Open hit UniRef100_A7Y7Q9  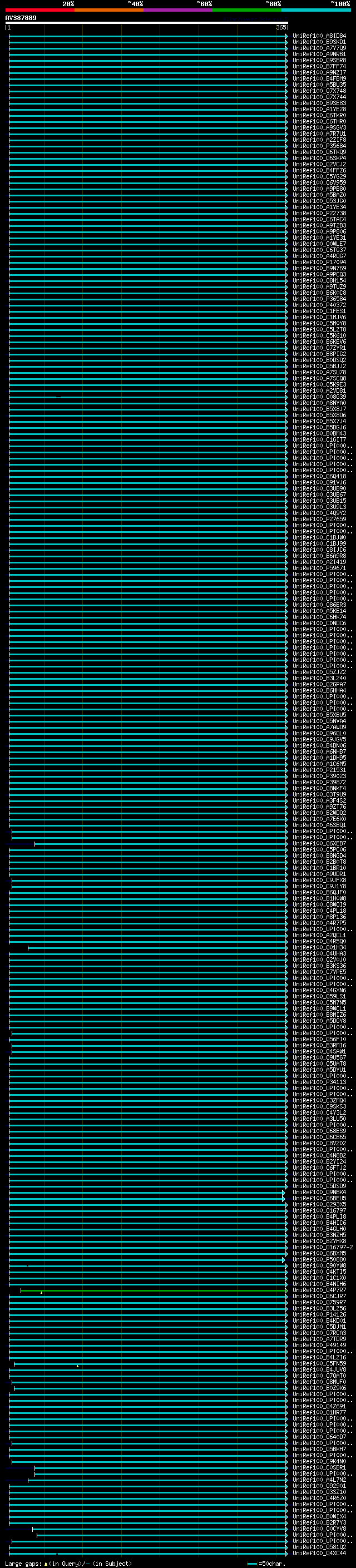319,48
